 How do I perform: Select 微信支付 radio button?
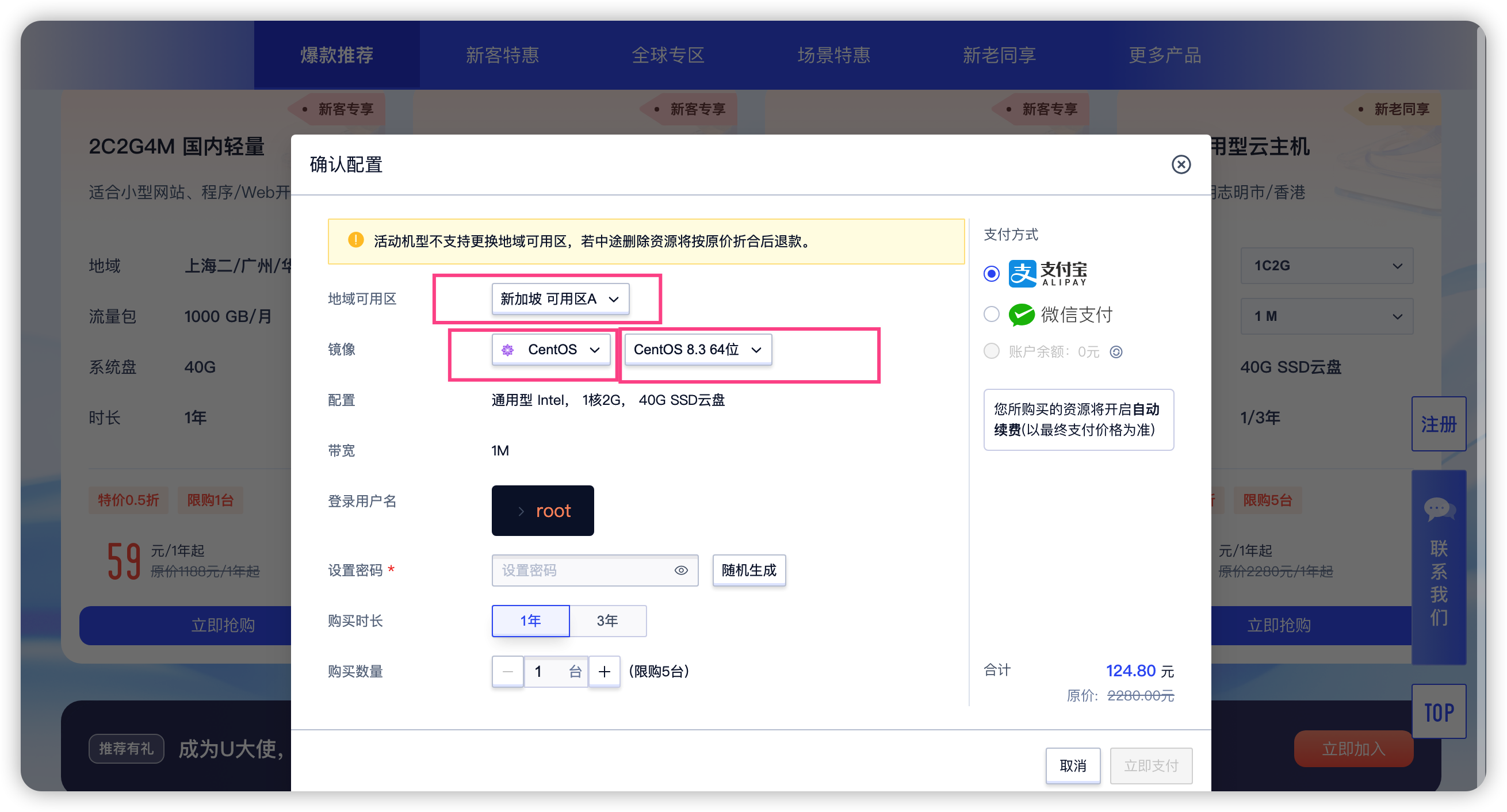(992, 315)
